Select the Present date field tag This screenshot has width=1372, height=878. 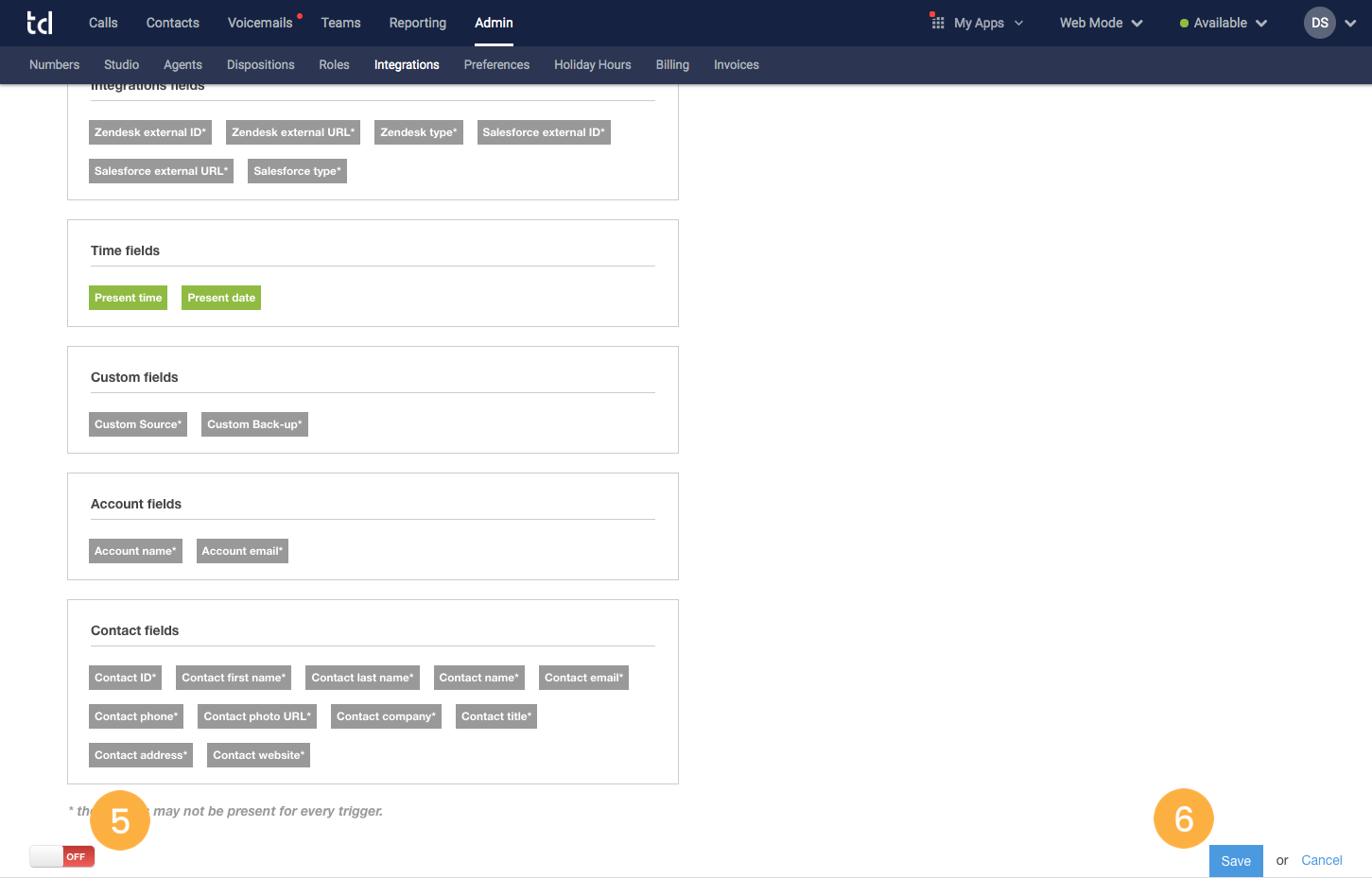[x=221, y=298]
